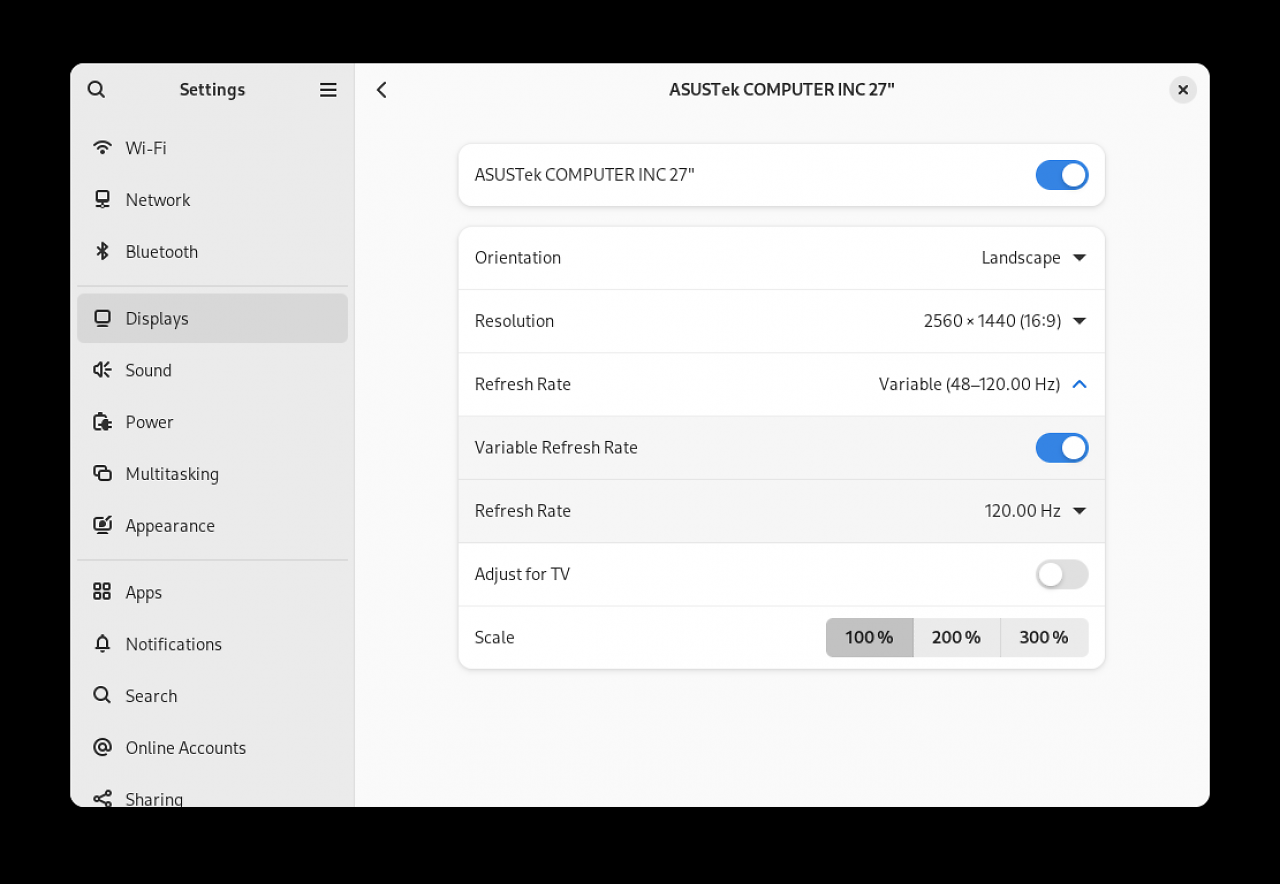1280x884 pixels.
Task: Click the Resolution row label
Action: tap(514, 321)
